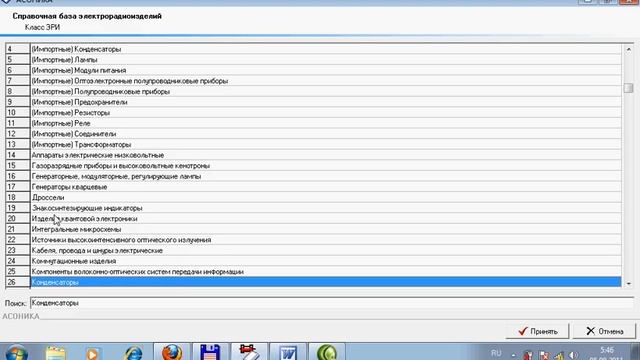Select row 'Знакосинтезирующие индикаторы'
Screen dimensions: 640x360
[x=326, y=208]
